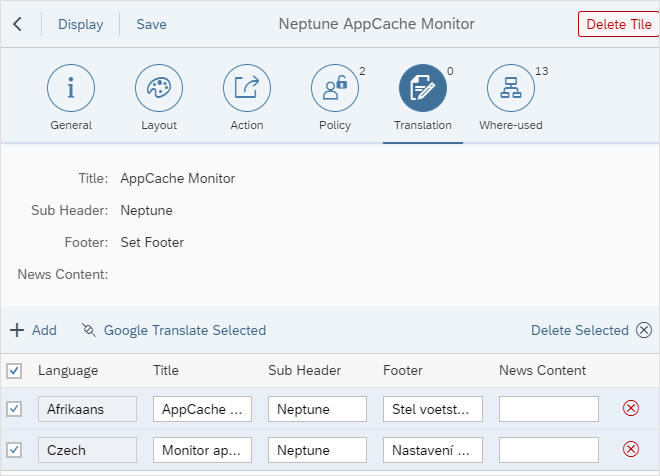Screen dimensions: 660x476
Task: Uncheck the Afrikaans row checkbox
Action: 14,409
